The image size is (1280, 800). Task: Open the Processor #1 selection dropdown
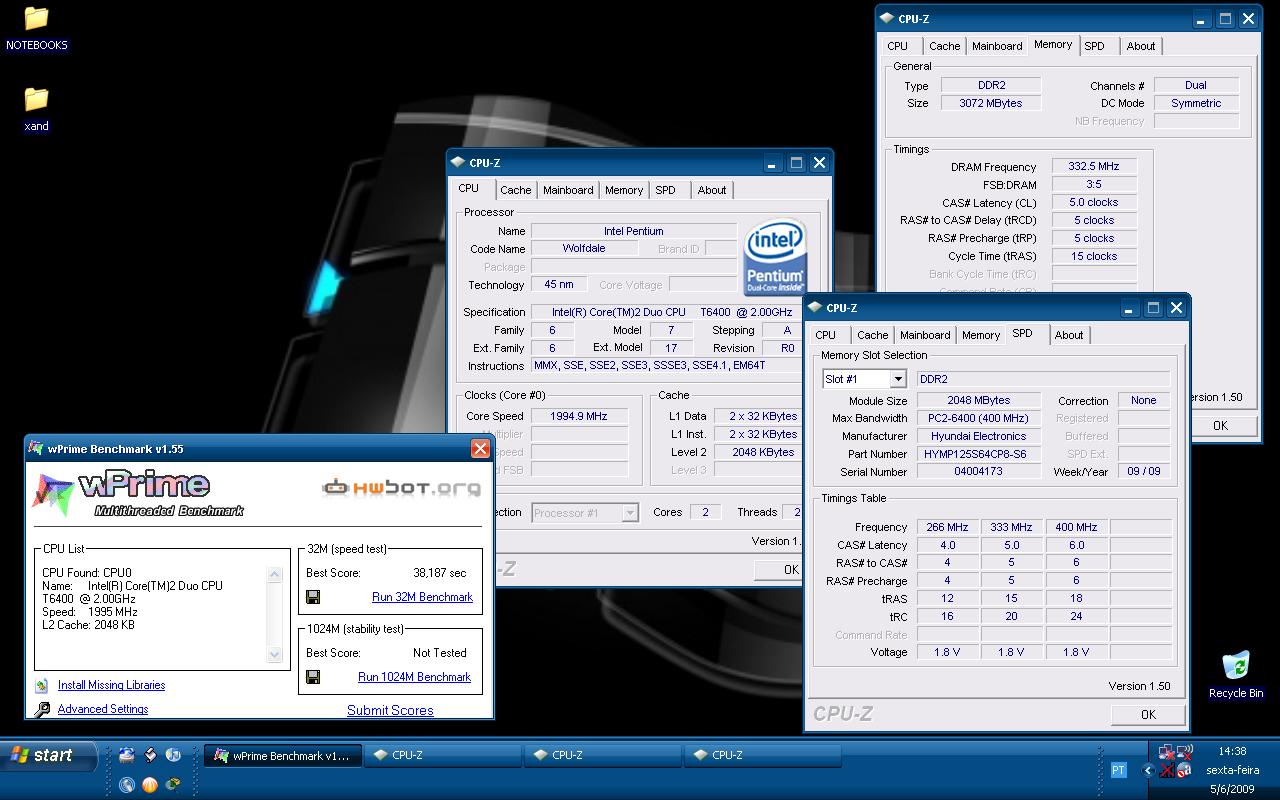click(x=630, y=513)
